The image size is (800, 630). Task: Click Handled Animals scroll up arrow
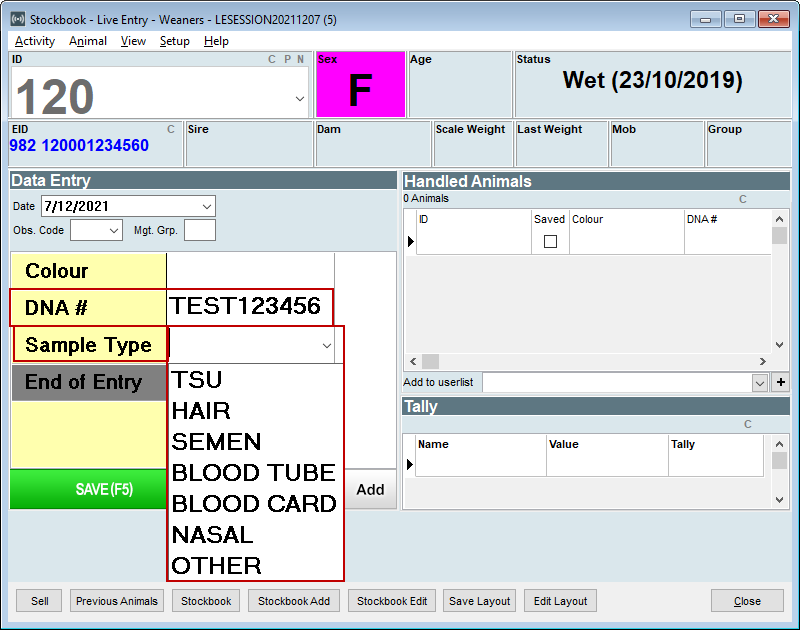[x=779, y=219]
